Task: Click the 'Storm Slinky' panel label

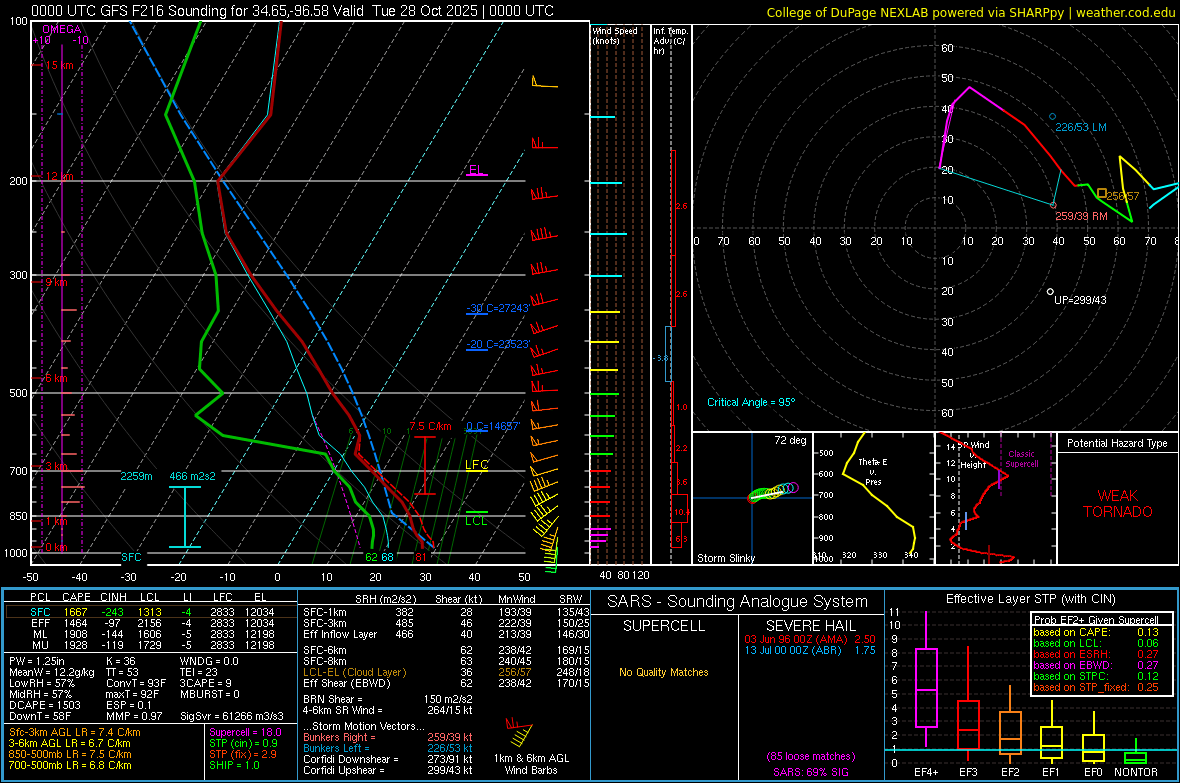Action: (x=725, y=558)
